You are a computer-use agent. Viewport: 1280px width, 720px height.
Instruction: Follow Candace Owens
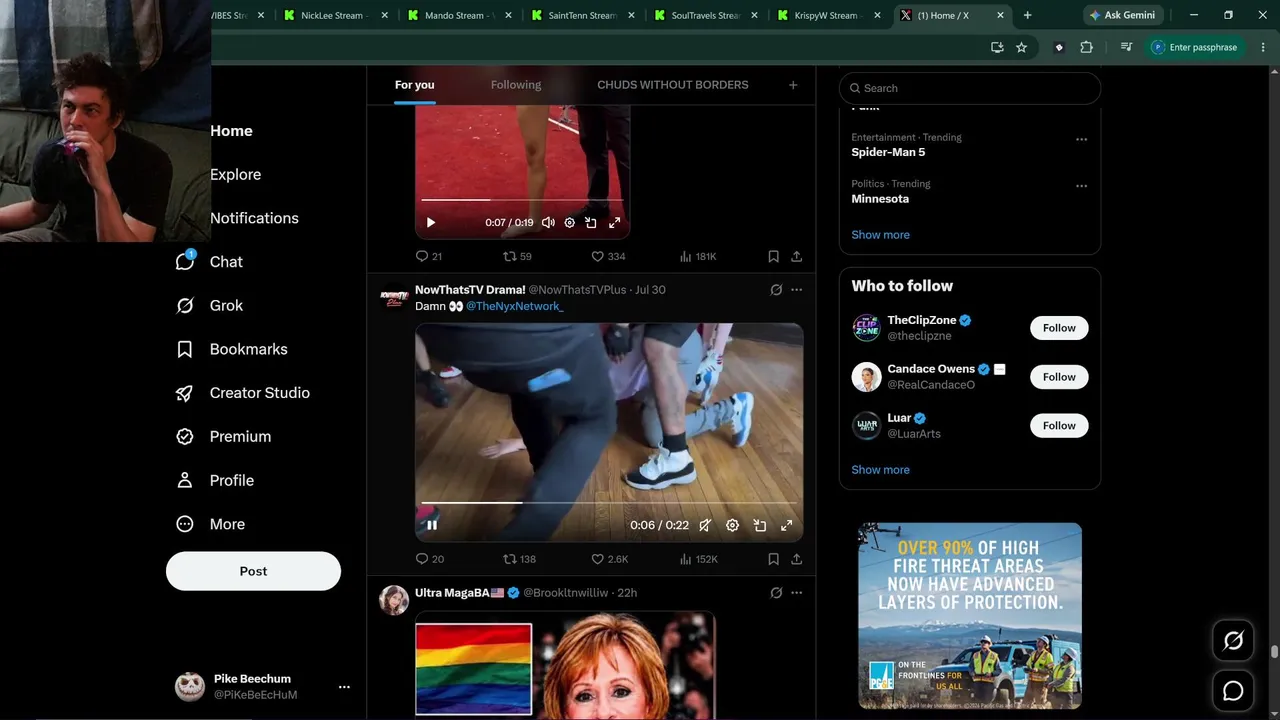(1059, 377)
